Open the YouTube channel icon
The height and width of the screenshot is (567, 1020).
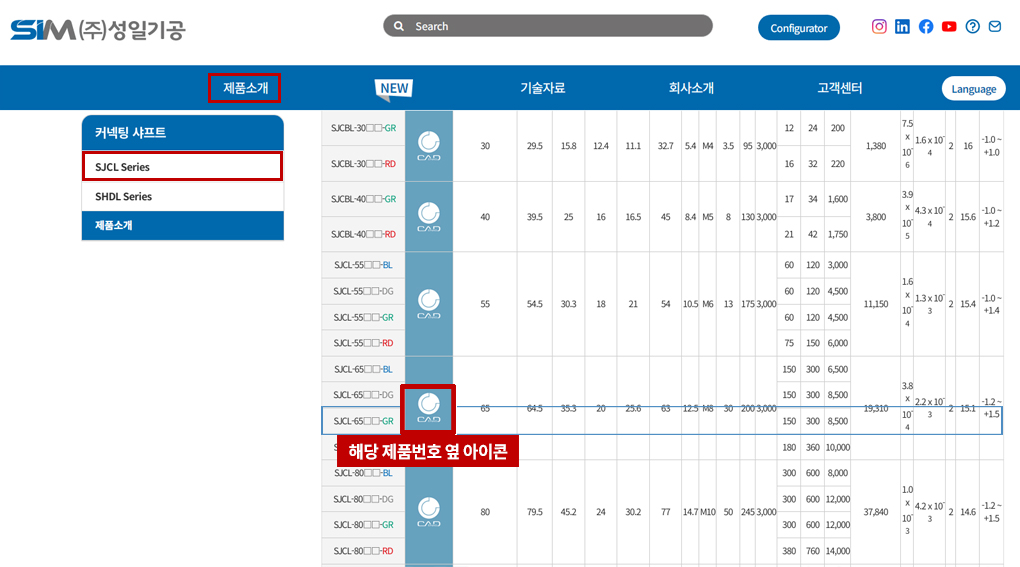point(949,27)
